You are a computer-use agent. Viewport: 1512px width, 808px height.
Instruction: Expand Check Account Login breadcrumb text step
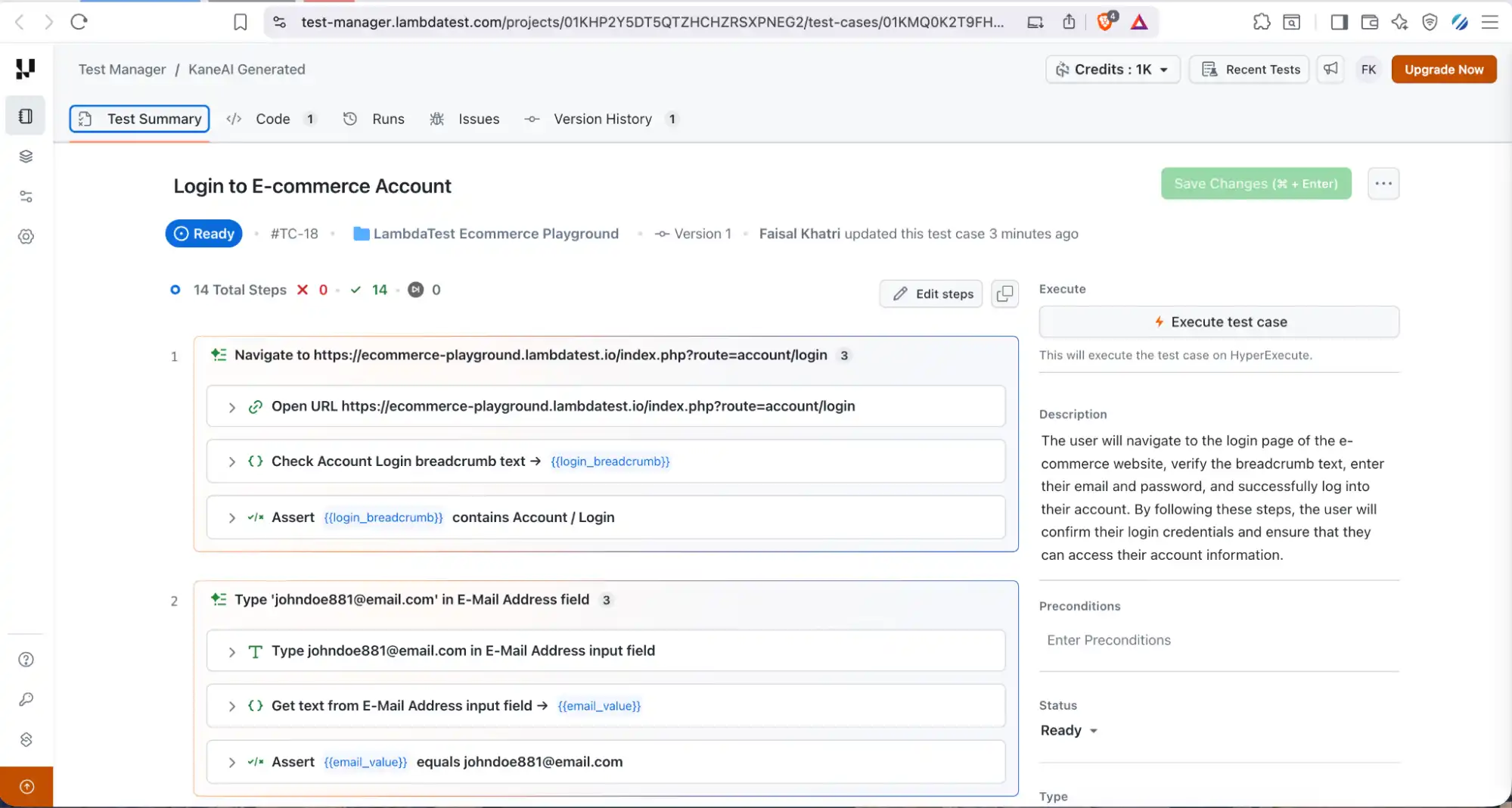pyautogui.click(x=231, y=461)
